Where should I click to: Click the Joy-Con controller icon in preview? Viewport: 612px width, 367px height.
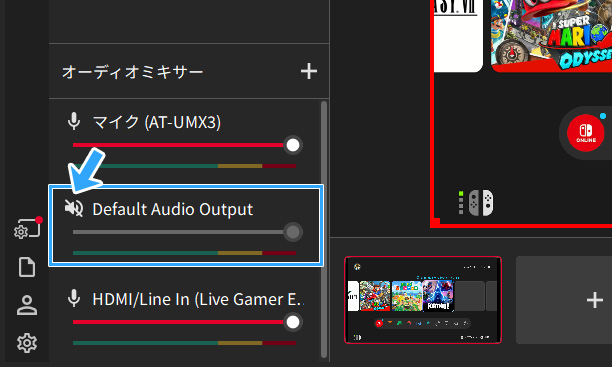click(x=481, y=203)
